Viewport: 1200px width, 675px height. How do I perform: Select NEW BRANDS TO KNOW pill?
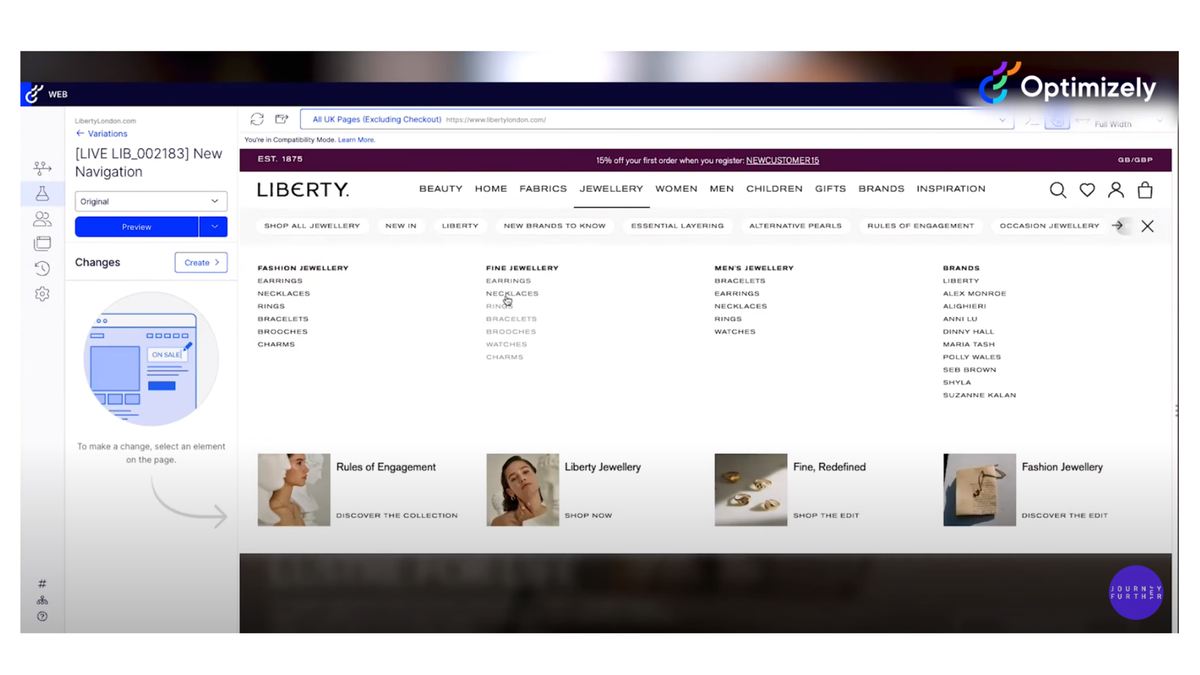point(555,226)
